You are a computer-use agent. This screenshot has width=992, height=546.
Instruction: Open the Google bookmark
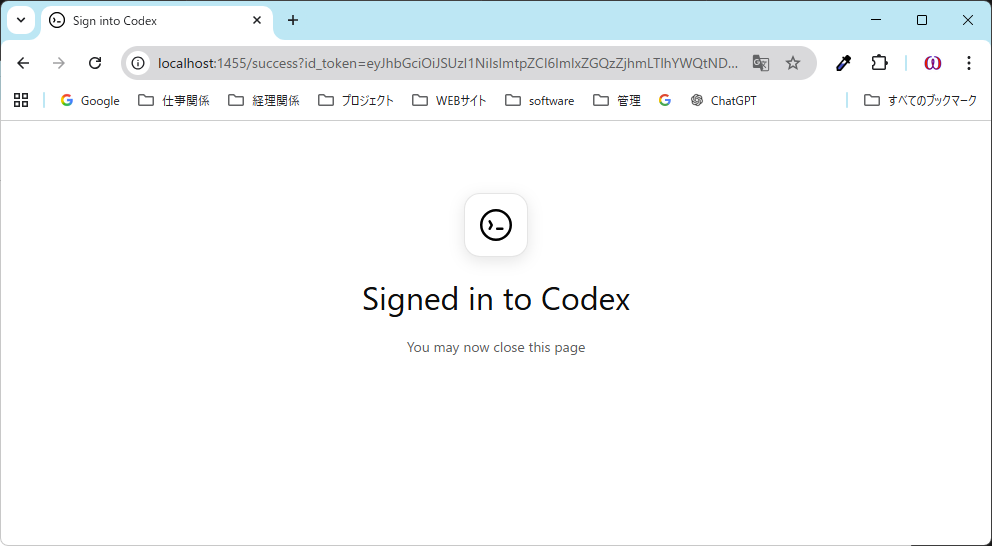point(90,100)
